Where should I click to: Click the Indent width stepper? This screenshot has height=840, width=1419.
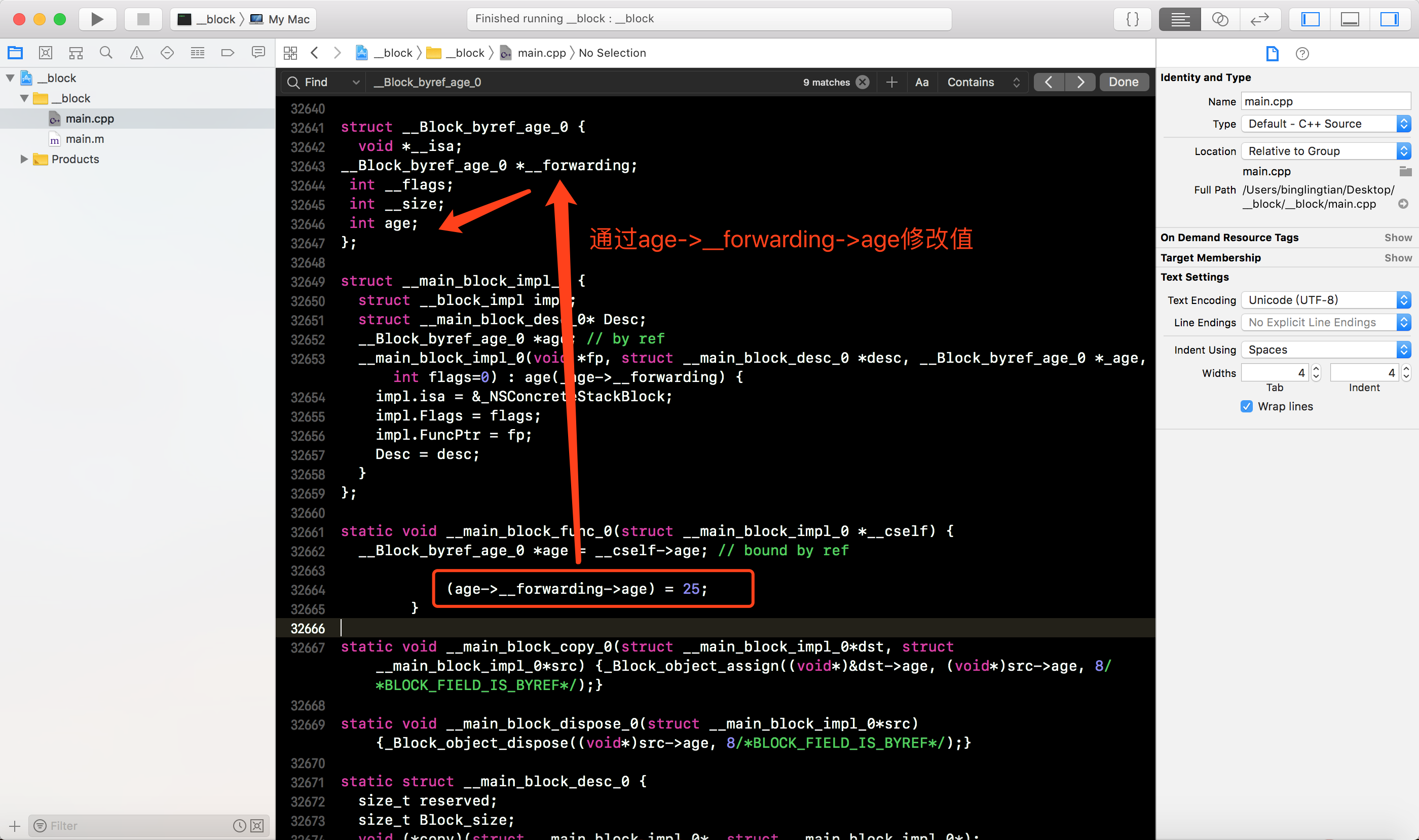click(x=1406, y=372)
